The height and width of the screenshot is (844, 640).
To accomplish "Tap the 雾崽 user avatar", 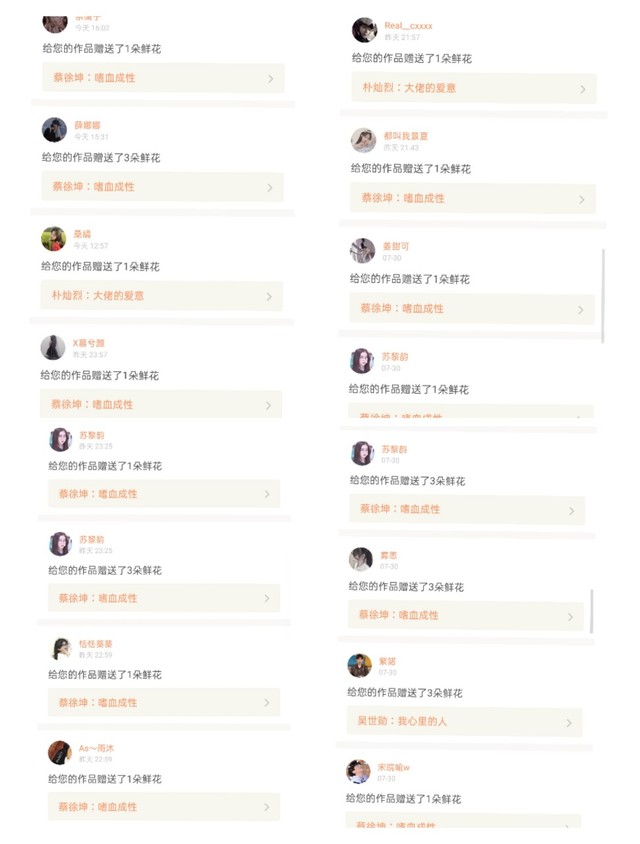I will (x=361, y=559).
